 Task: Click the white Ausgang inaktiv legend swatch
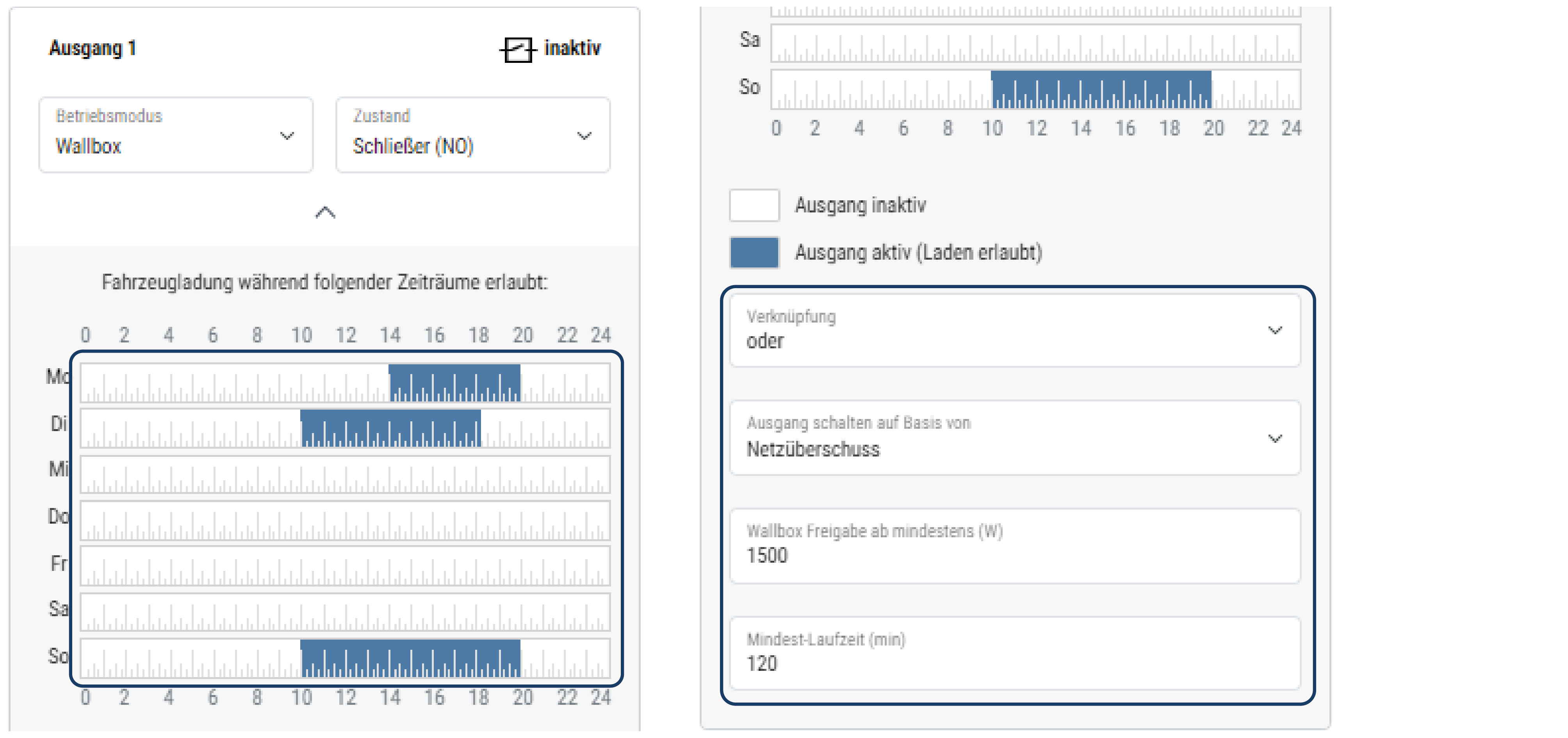tap(754, 205)
